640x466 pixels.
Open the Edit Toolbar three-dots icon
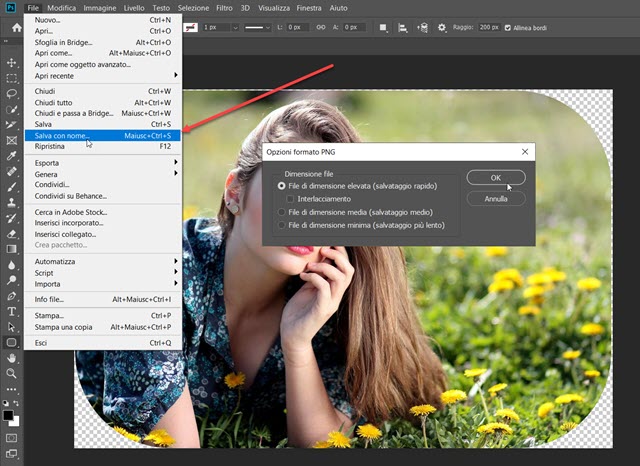click(x=11, y=389)
